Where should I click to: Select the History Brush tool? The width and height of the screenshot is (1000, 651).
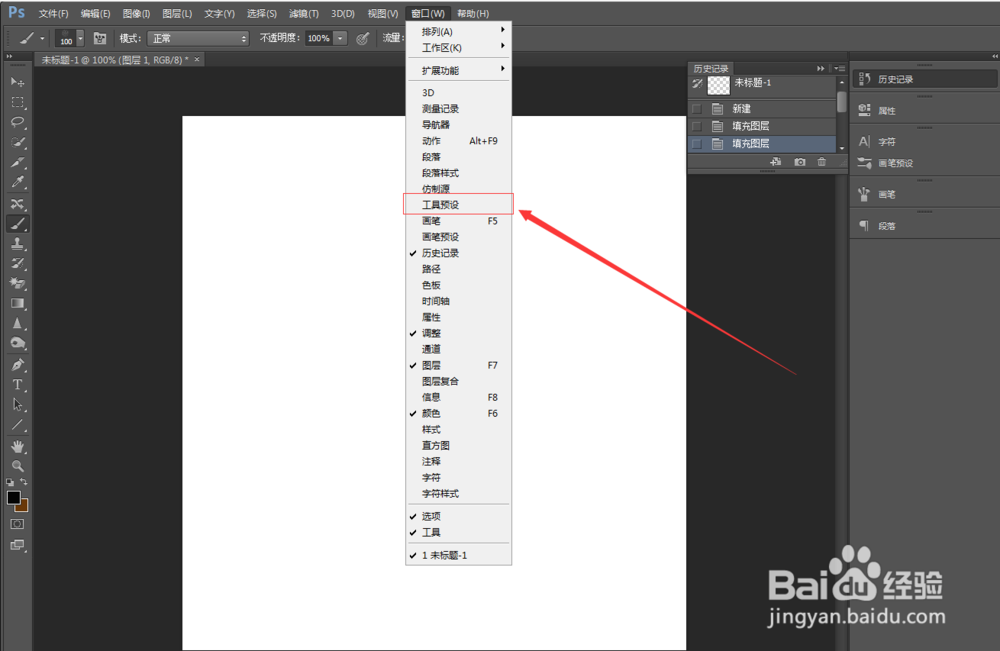[x=17, y=263]
